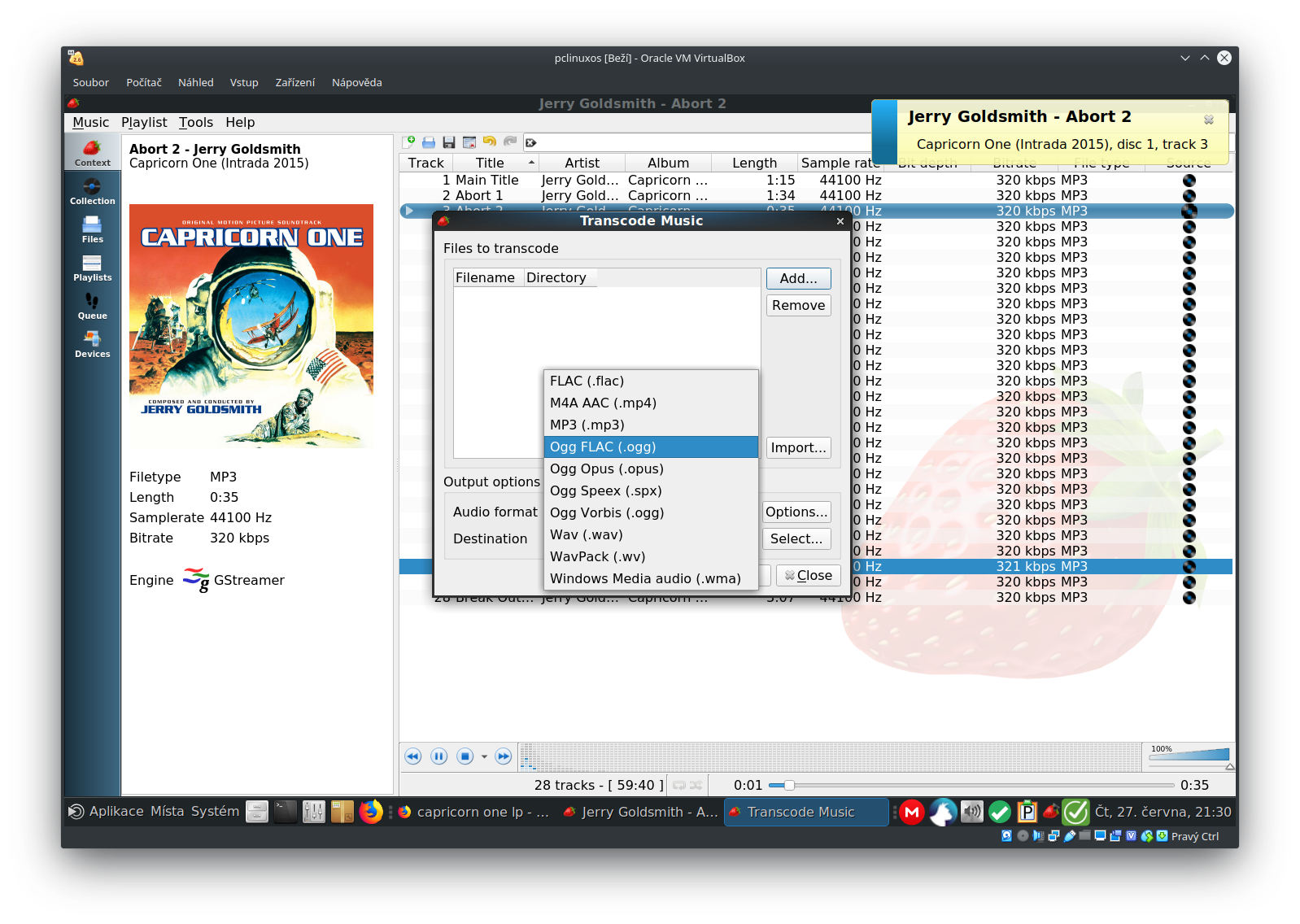The height and width of the screenshot is (924, 1300).
Task: Click the Remove button in Transcode dialog
Action: point(798,306)
